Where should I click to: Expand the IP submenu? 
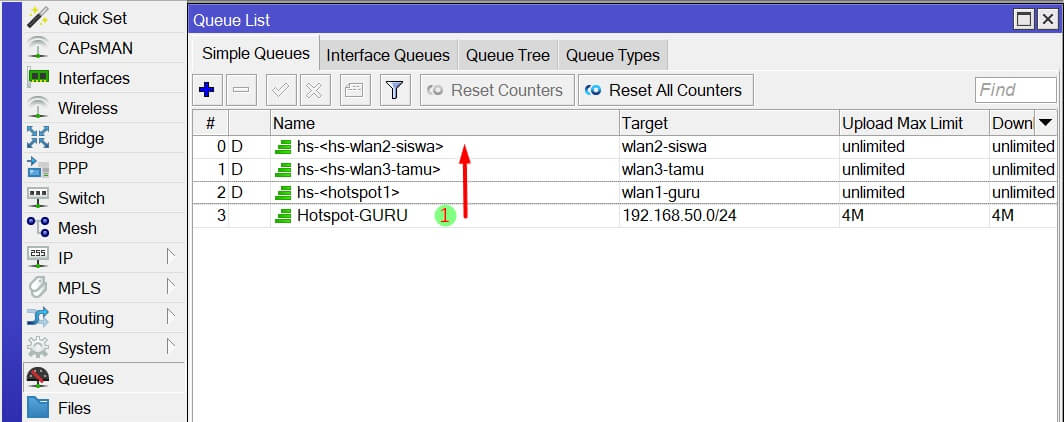[x=65, y=258]
